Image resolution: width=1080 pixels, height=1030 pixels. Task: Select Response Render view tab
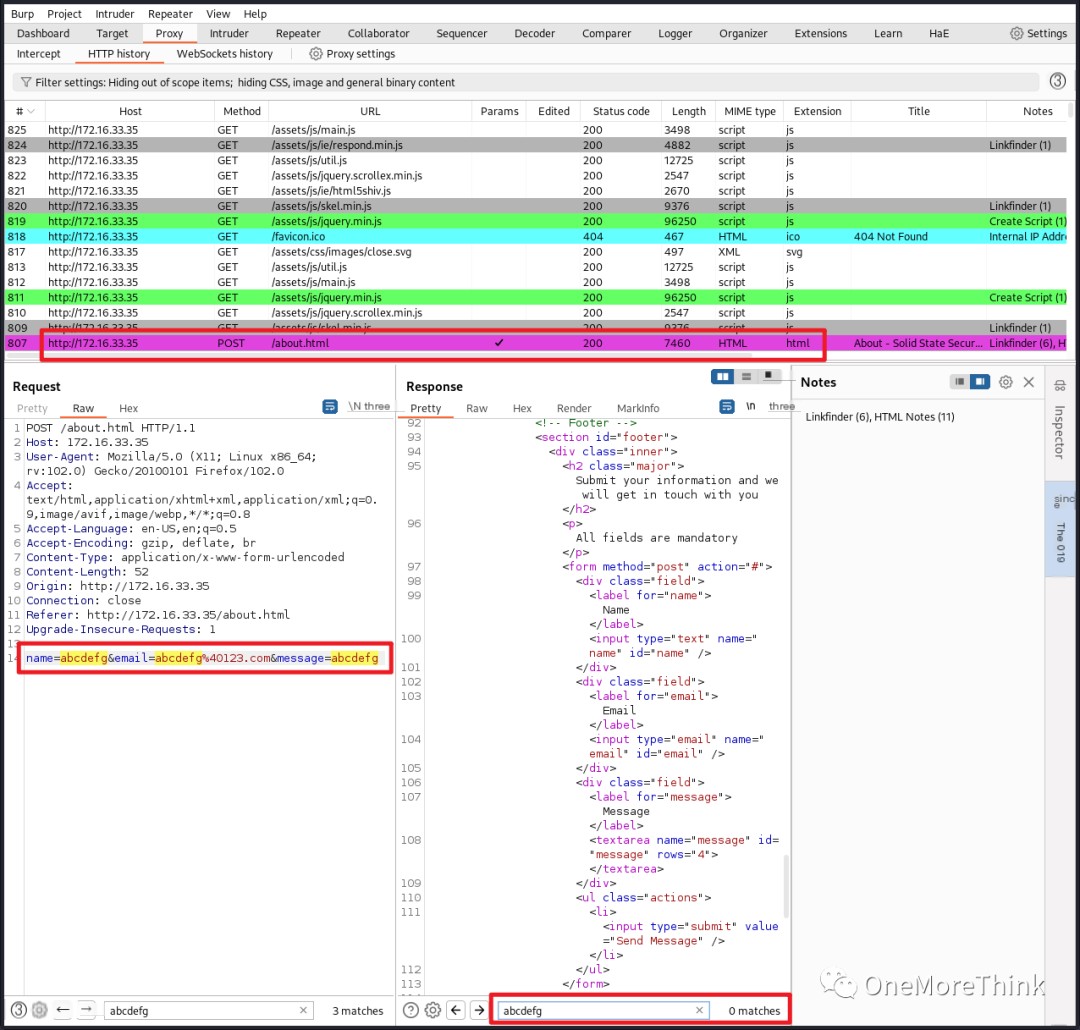(574, 408)
